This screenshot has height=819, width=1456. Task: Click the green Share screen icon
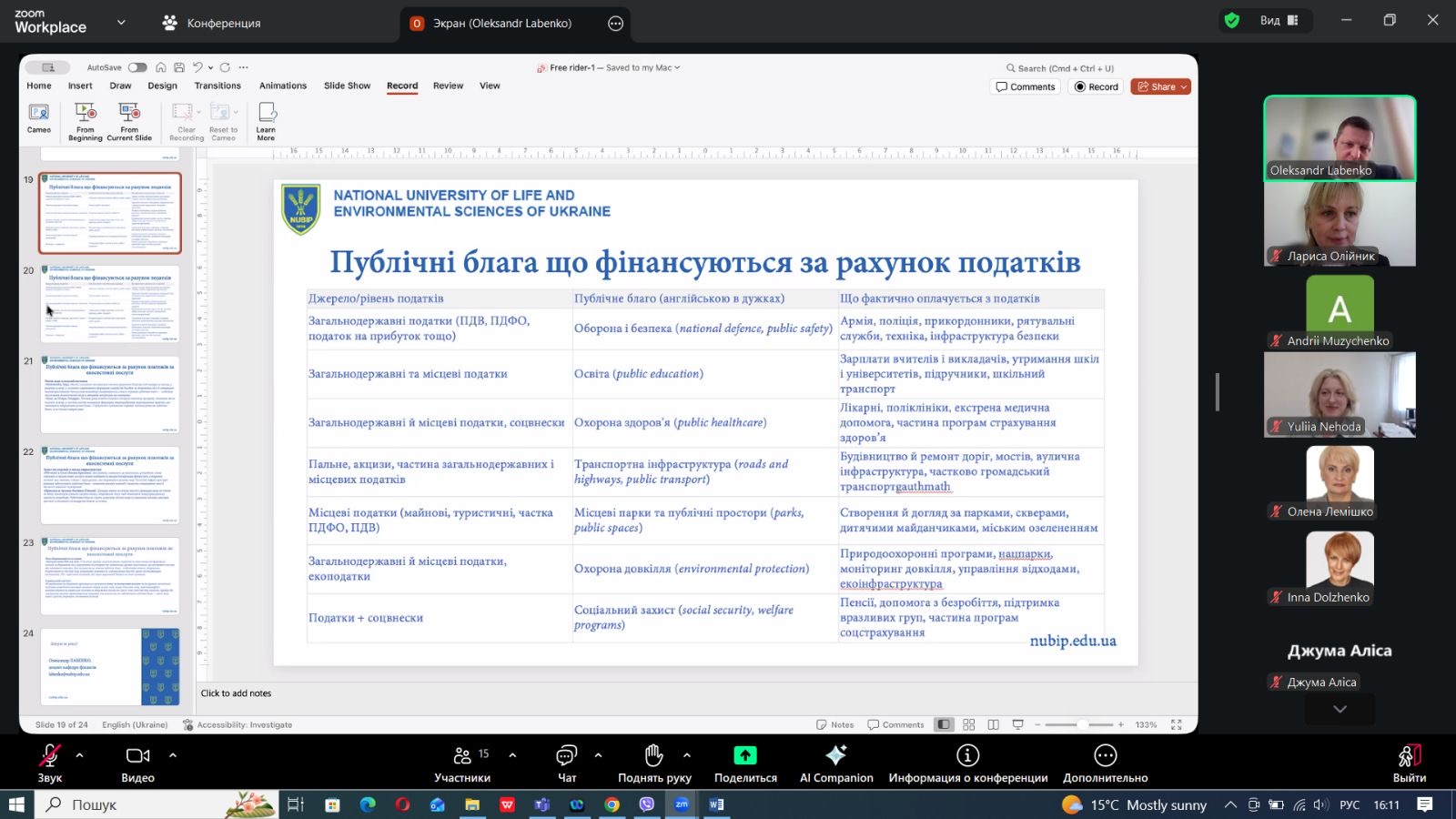pos(744,756)
